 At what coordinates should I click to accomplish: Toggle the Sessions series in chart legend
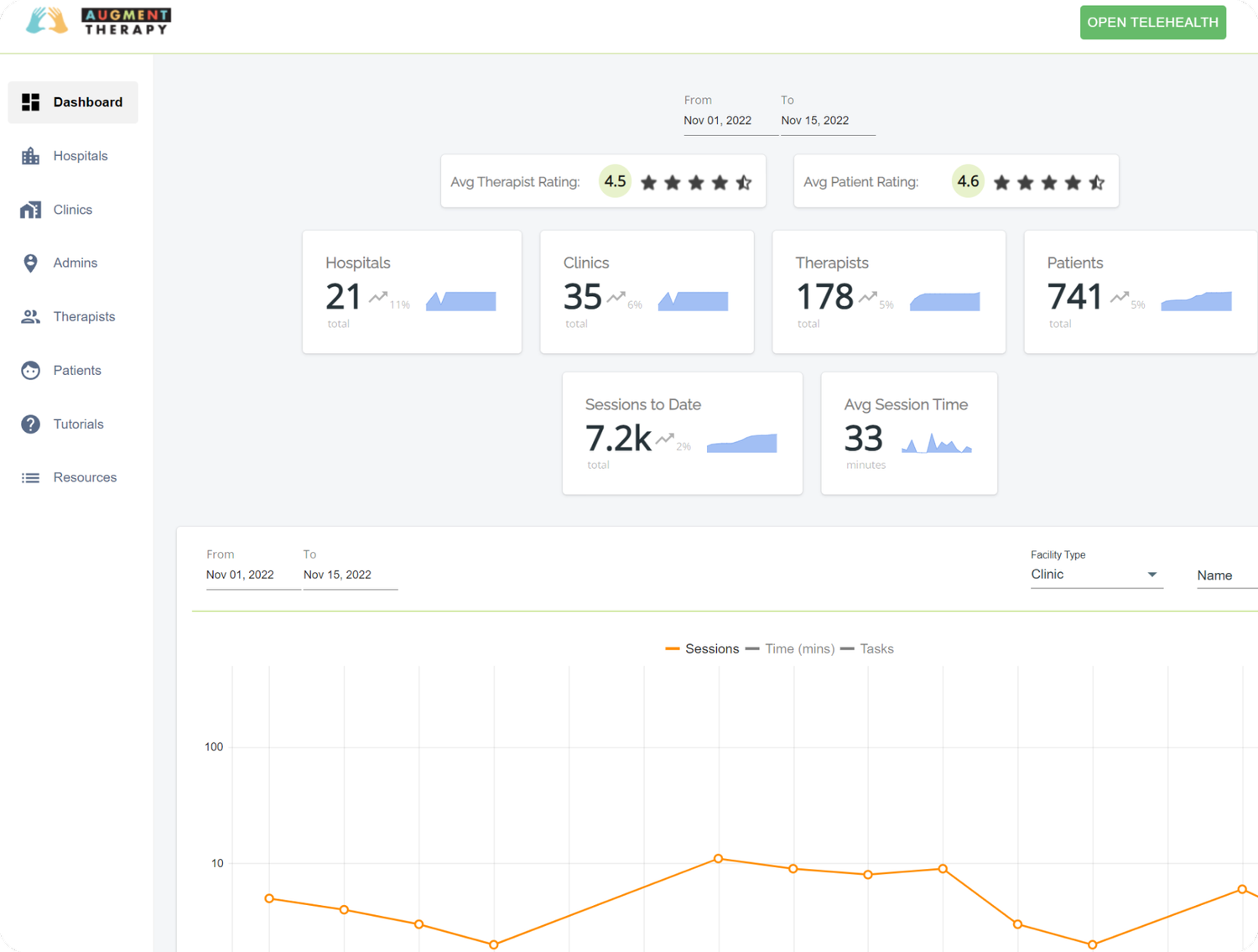[703, 648]
